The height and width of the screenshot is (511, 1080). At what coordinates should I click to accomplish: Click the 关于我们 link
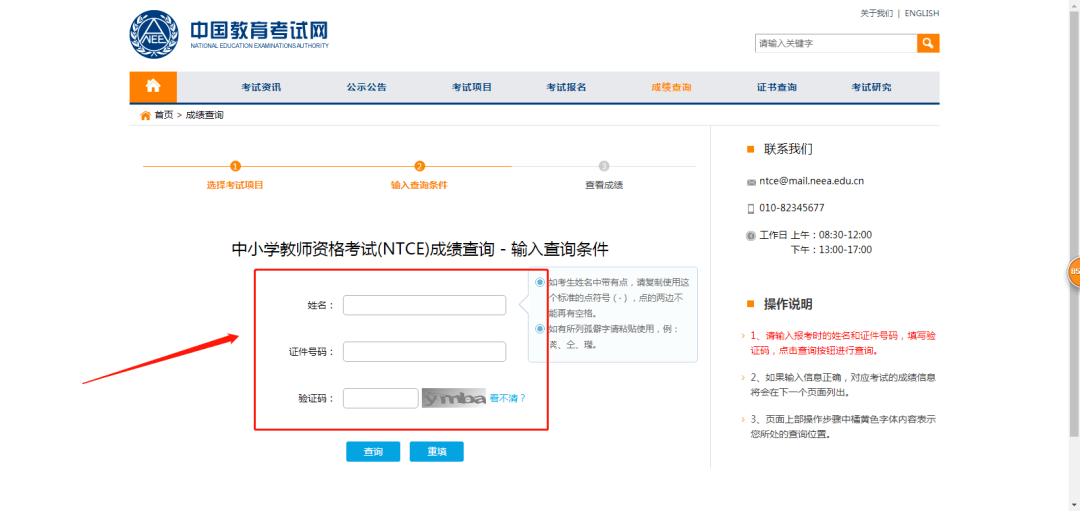click(876, 13)
